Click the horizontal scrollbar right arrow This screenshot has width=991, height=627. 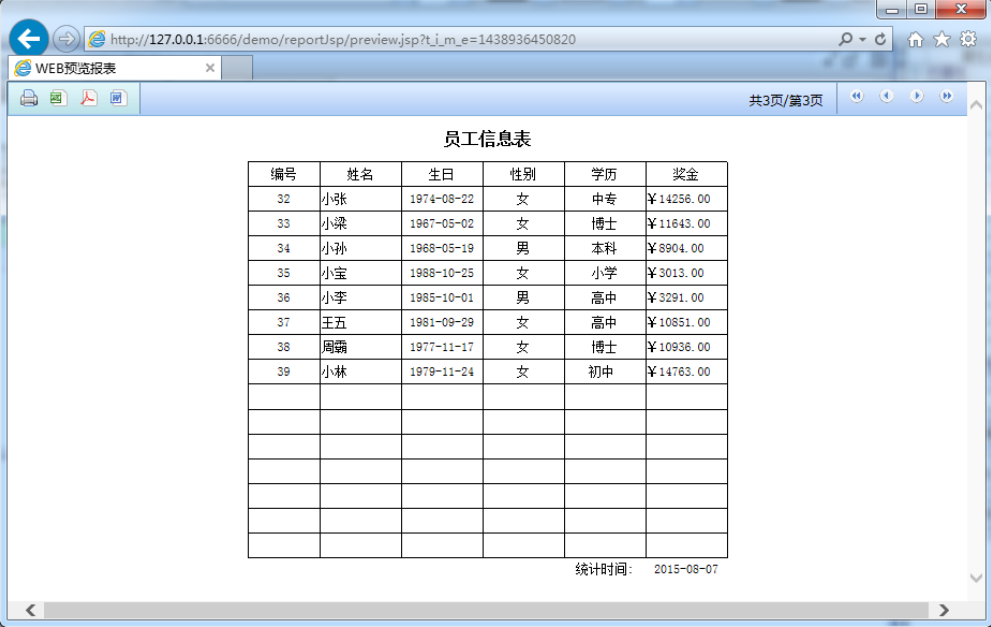(944, 610)
